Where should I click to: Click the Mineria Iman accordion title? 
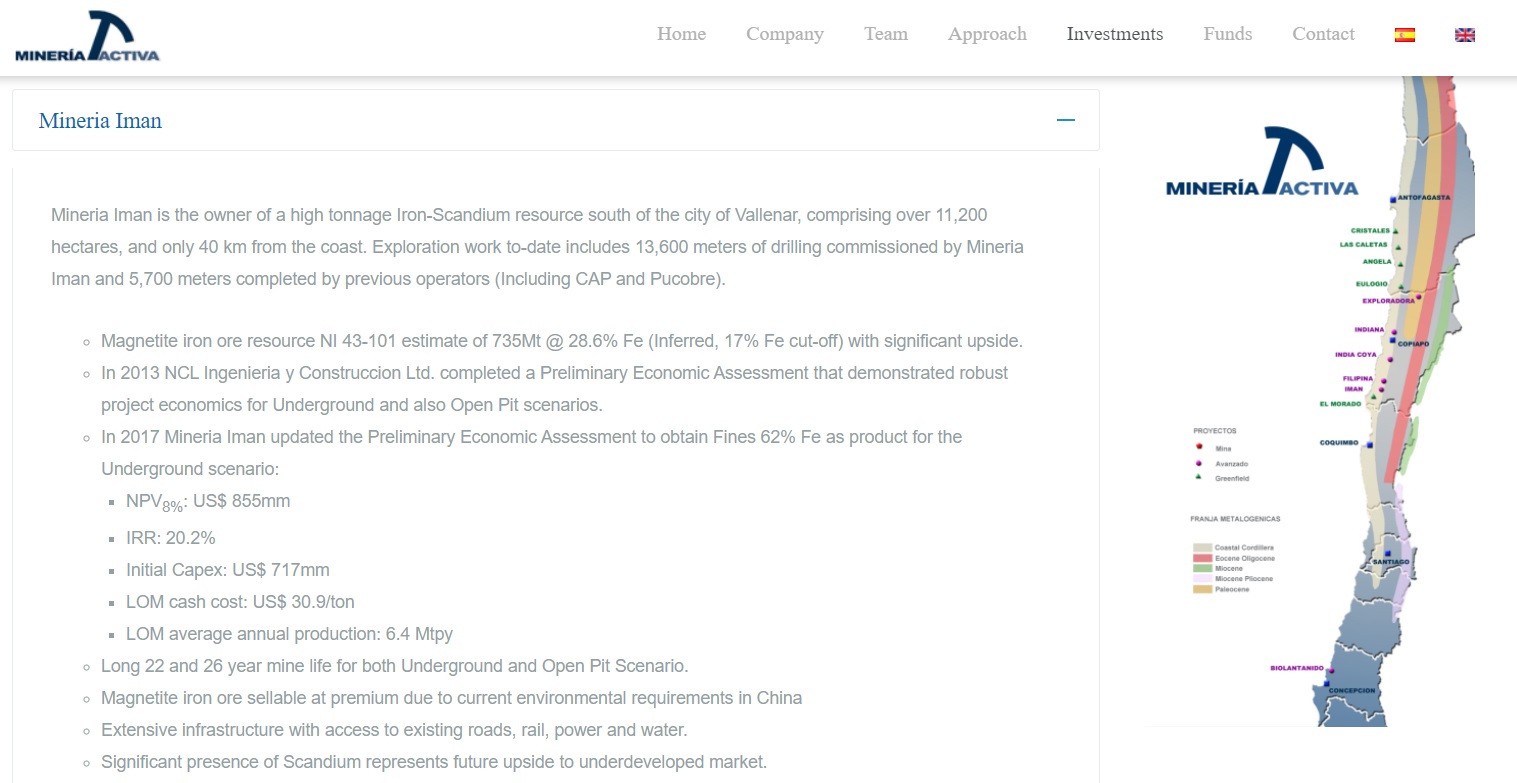pyautogui.click(x=100, y=121)
